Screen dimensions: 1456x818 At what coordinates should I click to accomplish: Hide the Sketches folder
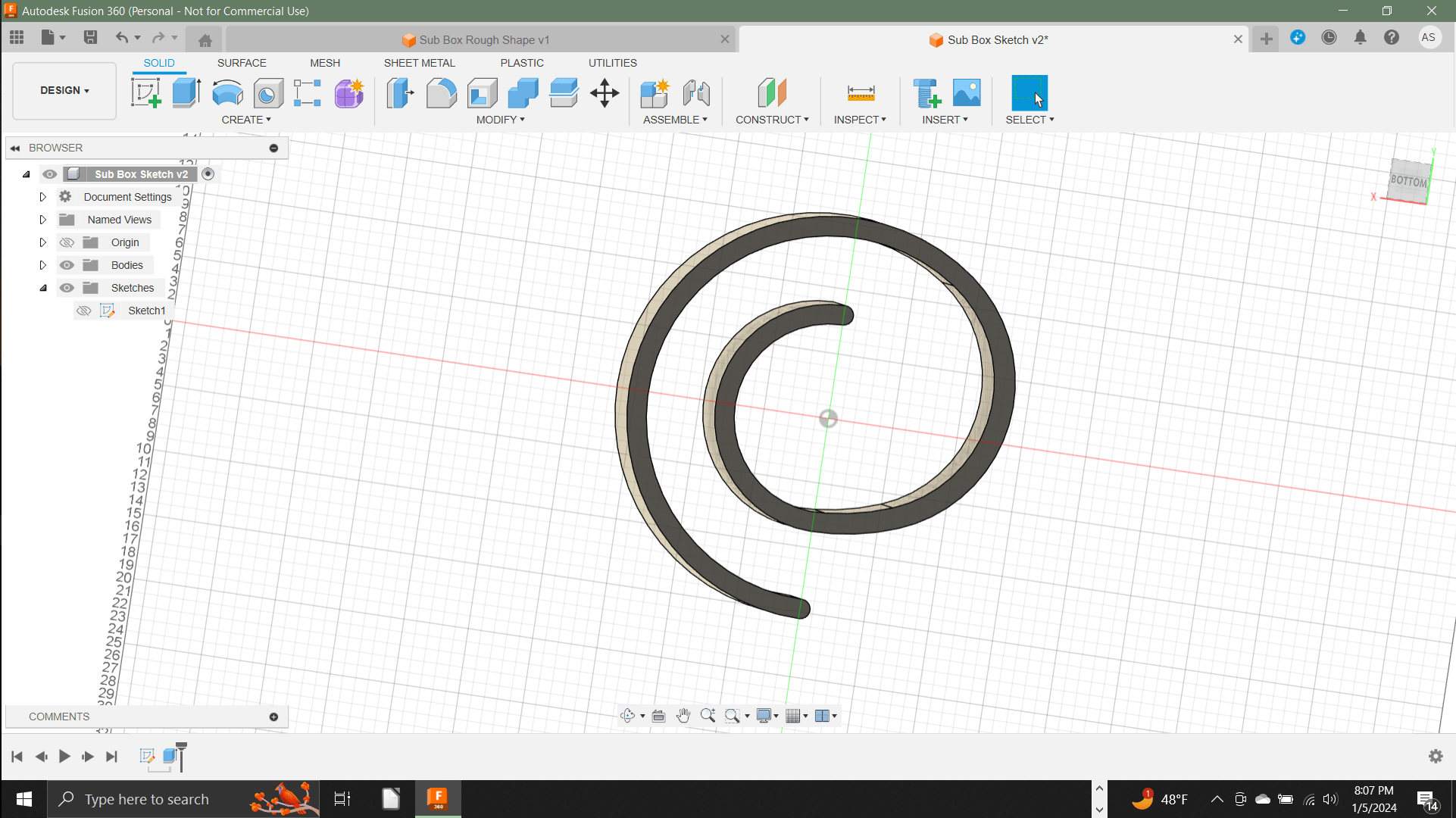(x=67, y=288)
